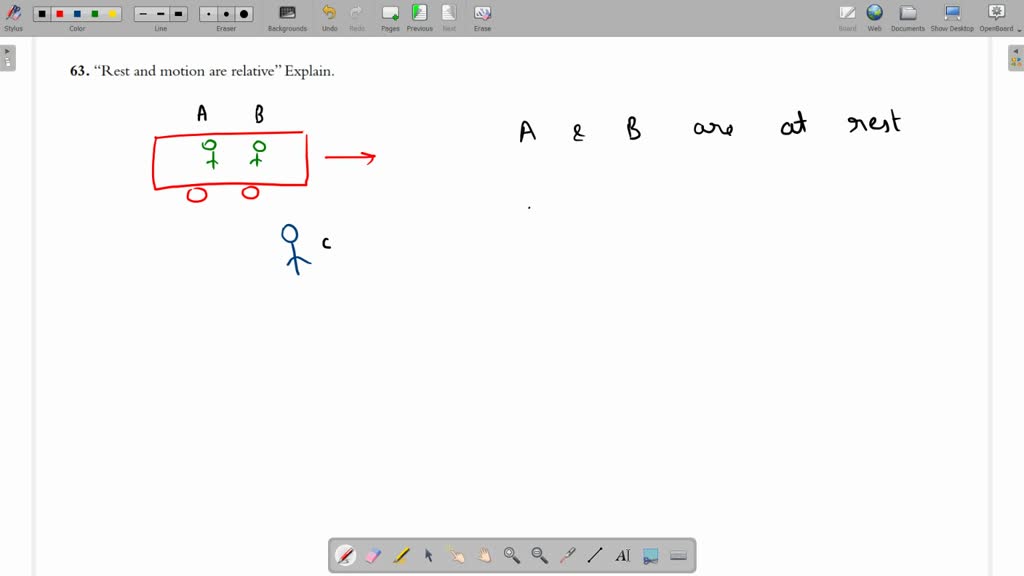Select the Pen tool in the bottom toolbar
This screenshot has width=1024, height=576.
click(x=345, y=555)
